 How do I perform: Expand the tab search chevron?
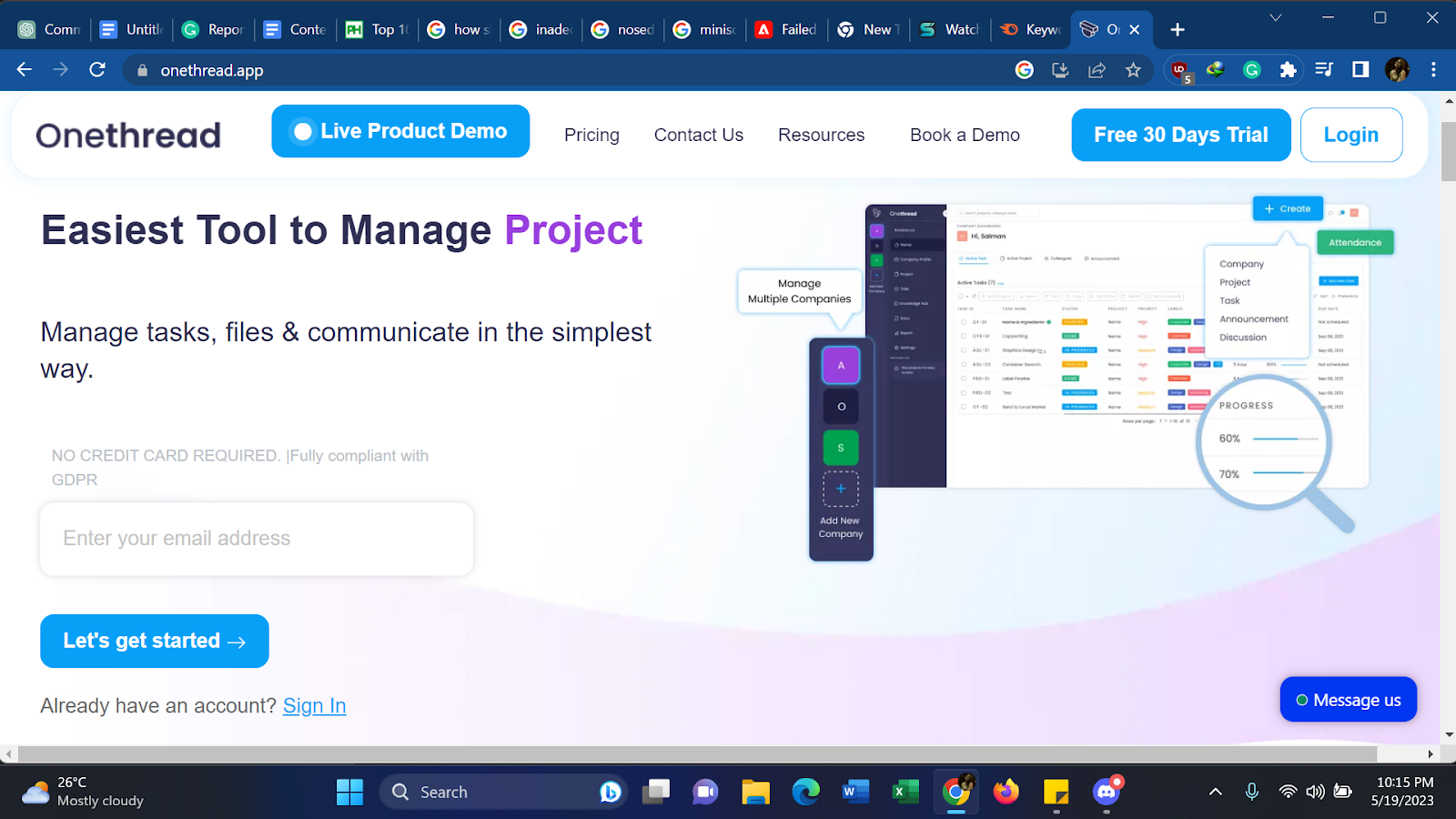coord(1276,17)
